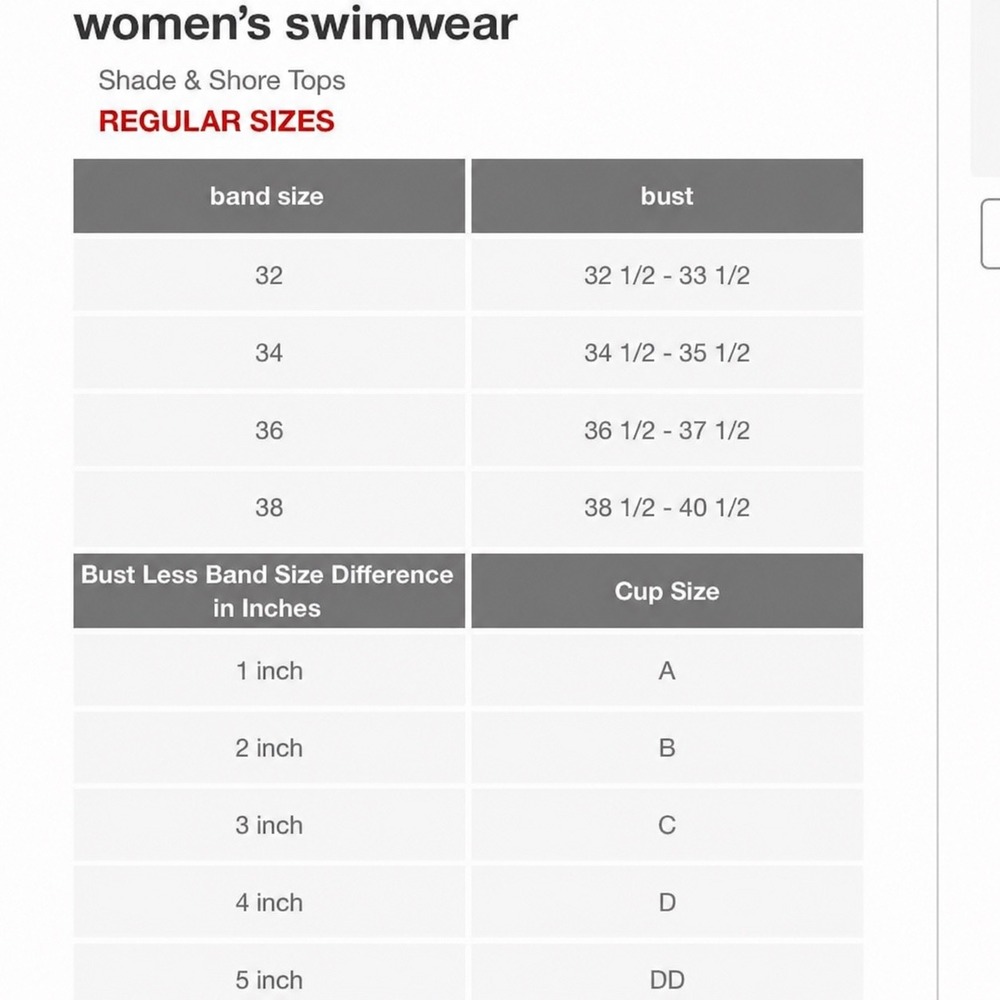Screen dimensions: 1000x1000
Task: Click the bust range 38 1/2 - 40 1/2
Action: 666,508
